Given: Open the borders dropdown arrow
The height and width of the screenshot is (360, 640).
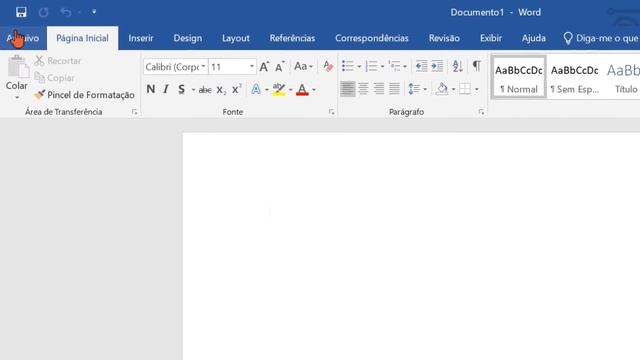Looking at the screenshot, I should 477,89.
